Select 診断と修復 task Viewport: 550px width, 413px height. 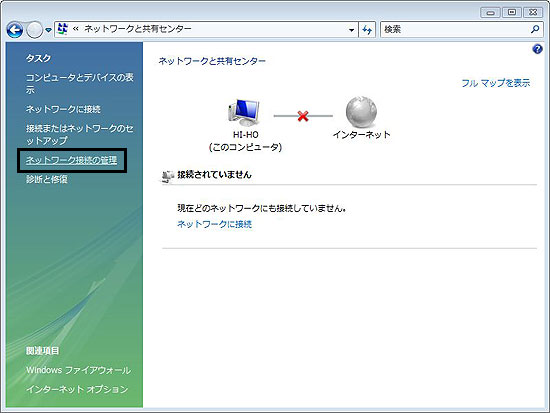pyautogui.click(x=47, y=179)
